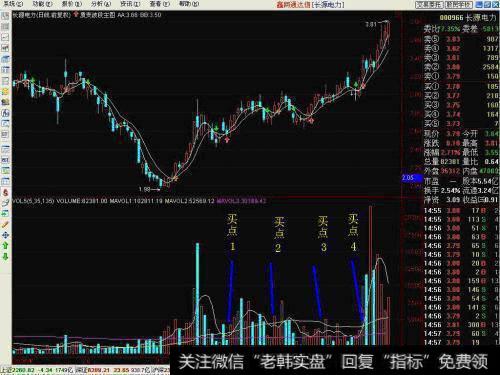Open the 系统 menu
This screenshot has height=375, width=500.
[13, 4]
